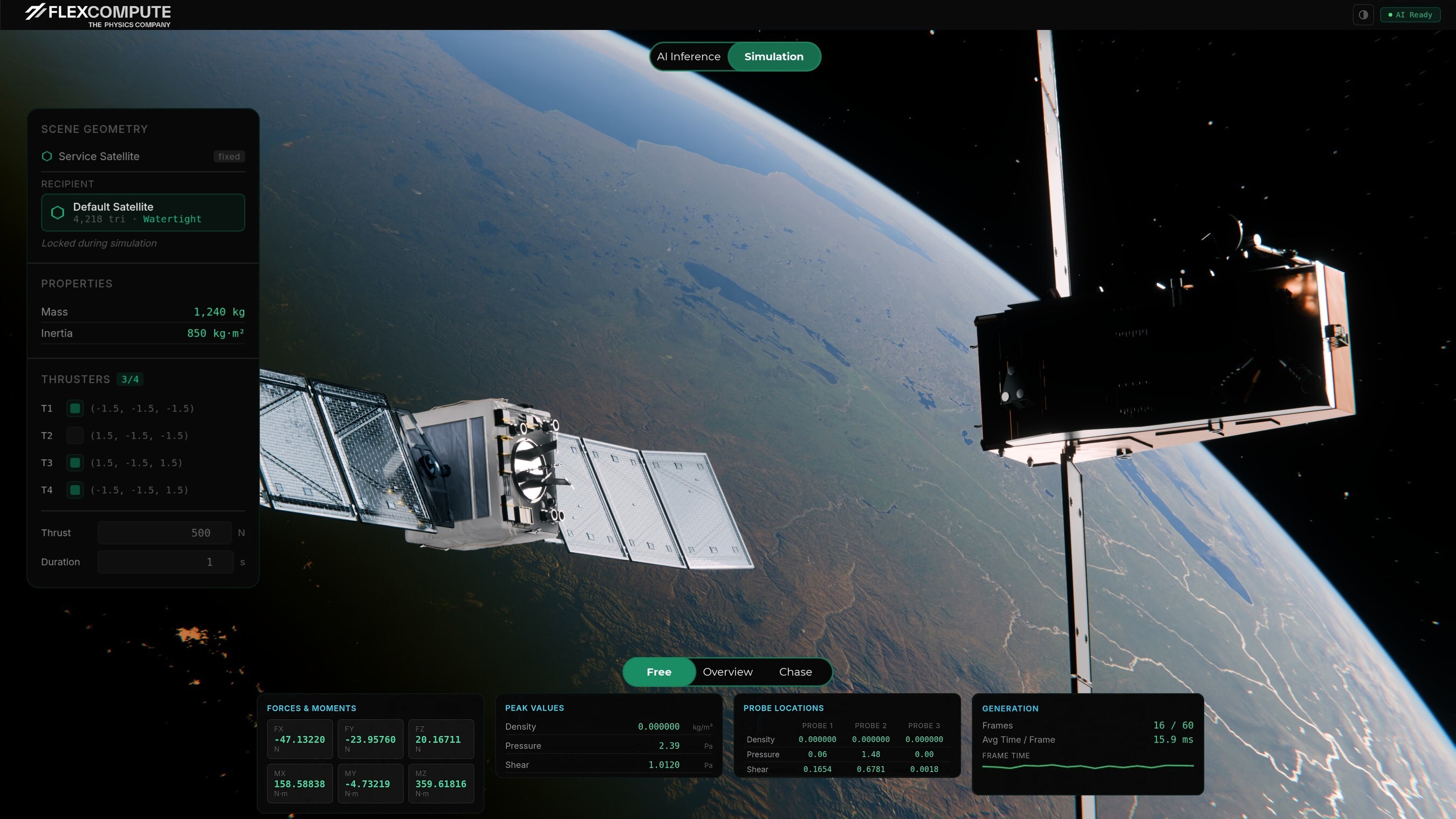Click the Duration input field

[164, 562]
